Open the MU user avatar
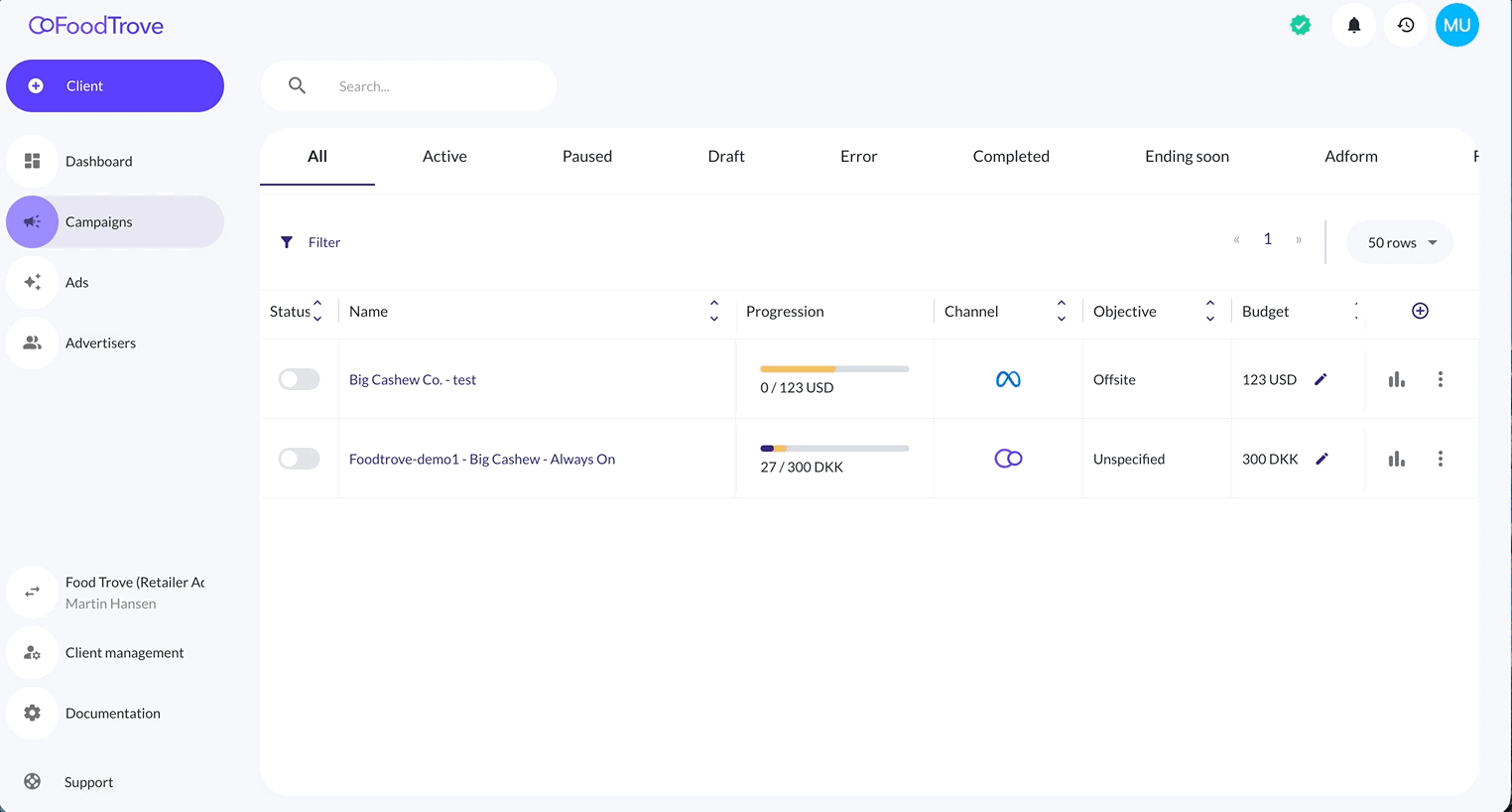 tap(1456, 26)
